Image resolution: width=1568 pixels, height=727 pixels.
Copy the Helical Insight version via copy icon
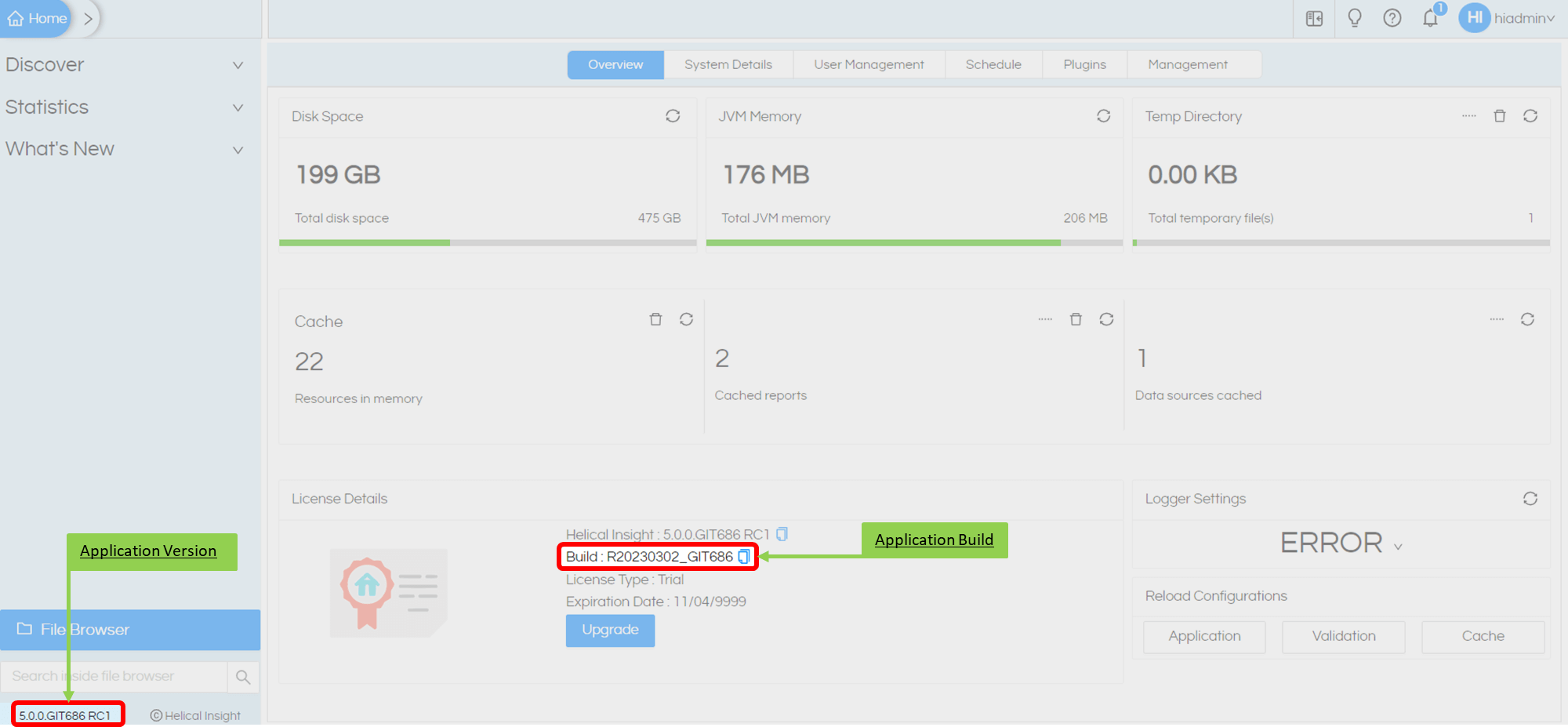782,534
